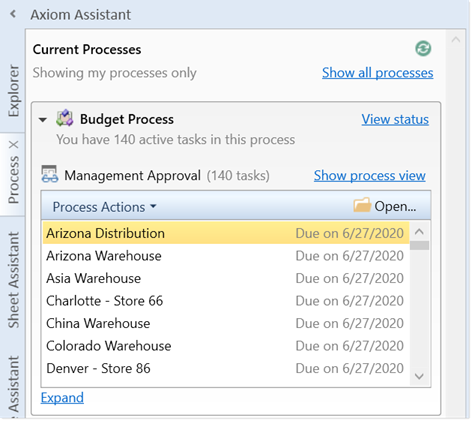This screenshot has height=421, width=472.
Task: Click the task list scroll down arrow
Action: [419, 376]
